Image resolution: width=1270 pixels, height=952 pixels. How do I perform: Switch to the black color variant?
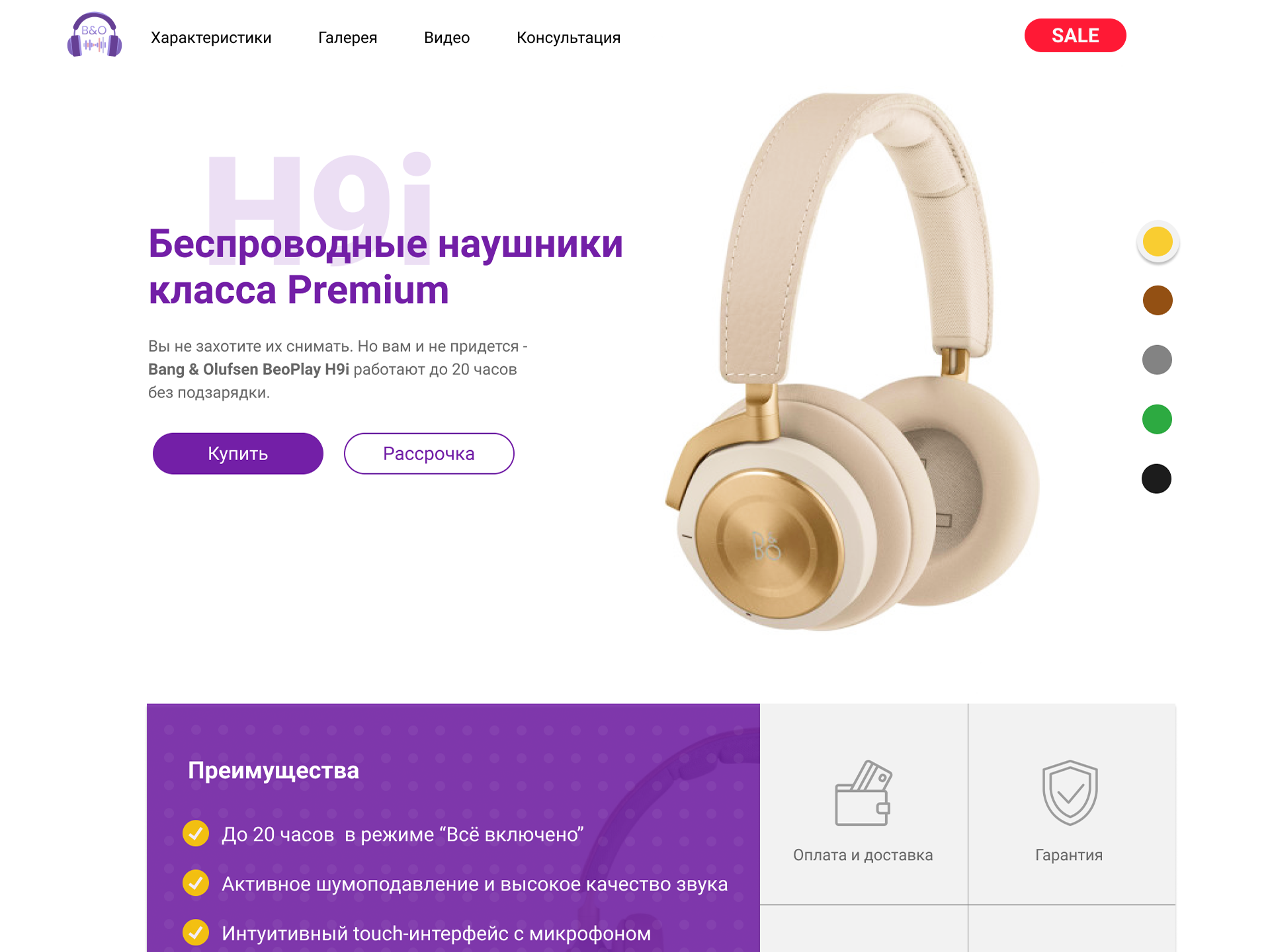pyautogui.click(x=1156, y=479)
